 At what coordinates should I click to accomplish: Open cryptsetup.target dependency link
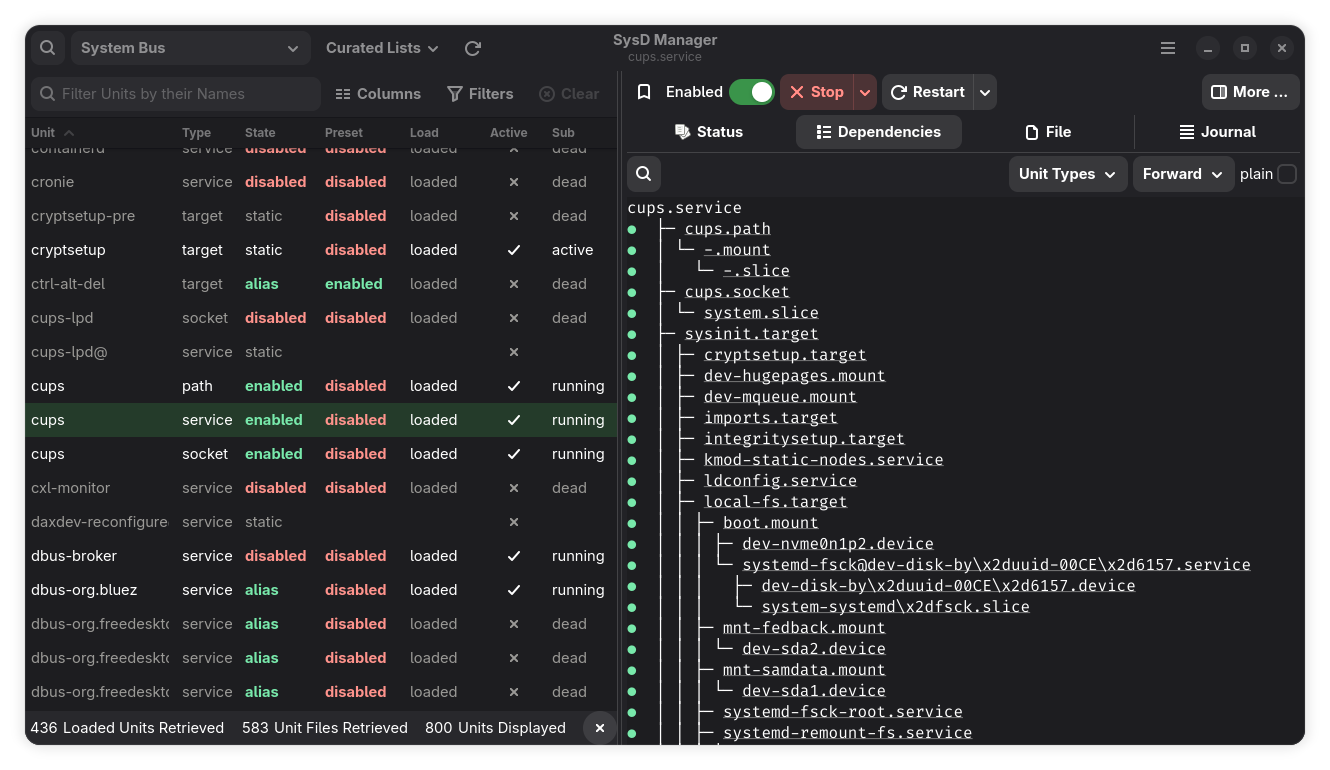click(x=785, y=355)
